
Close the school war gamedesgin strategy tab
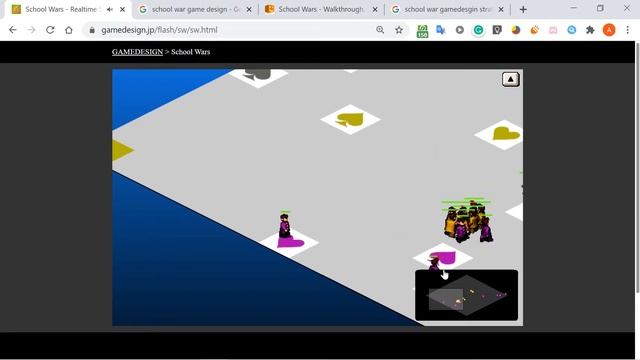pos(501,9)
